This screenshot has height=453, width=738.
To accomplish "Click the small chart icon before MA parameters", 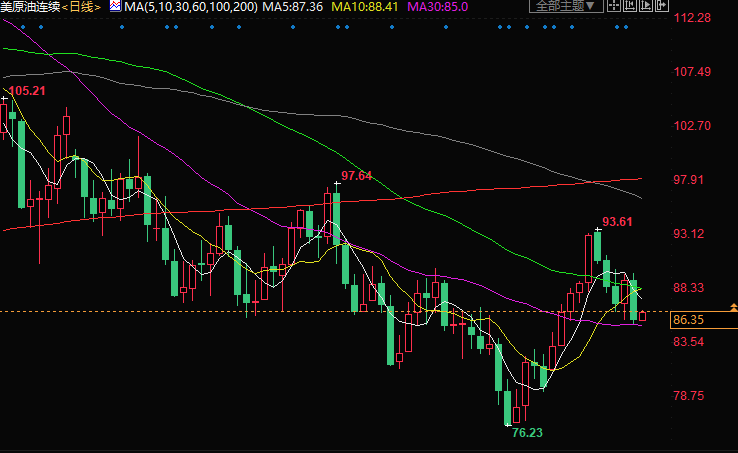I will pyautogui.click(x=115, y=7).
